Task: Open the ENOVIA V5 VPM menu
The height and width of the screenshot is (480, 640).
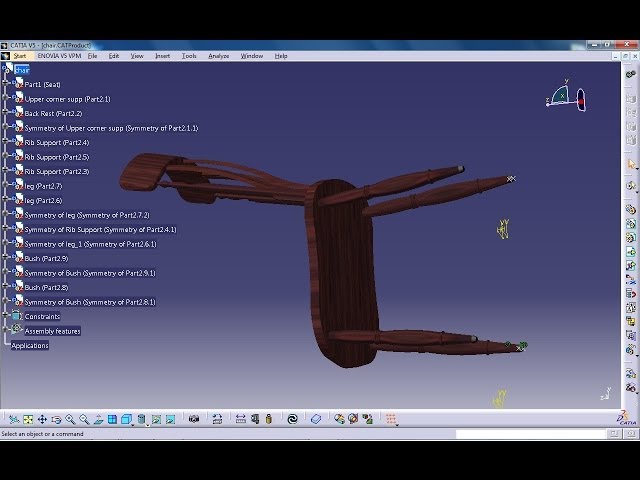Action: click(x=59, y=56)
